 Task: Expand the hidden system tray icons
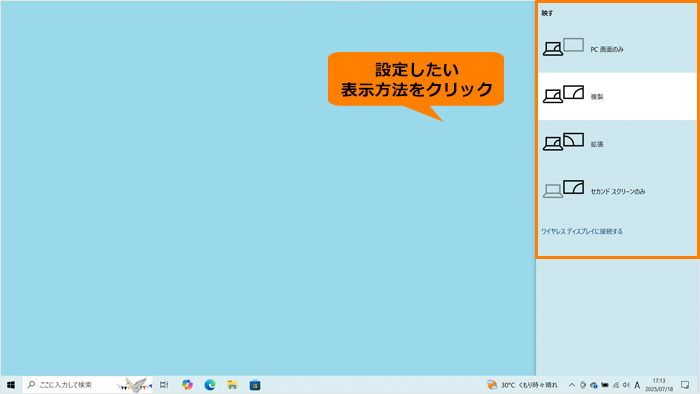pos(572,385)
